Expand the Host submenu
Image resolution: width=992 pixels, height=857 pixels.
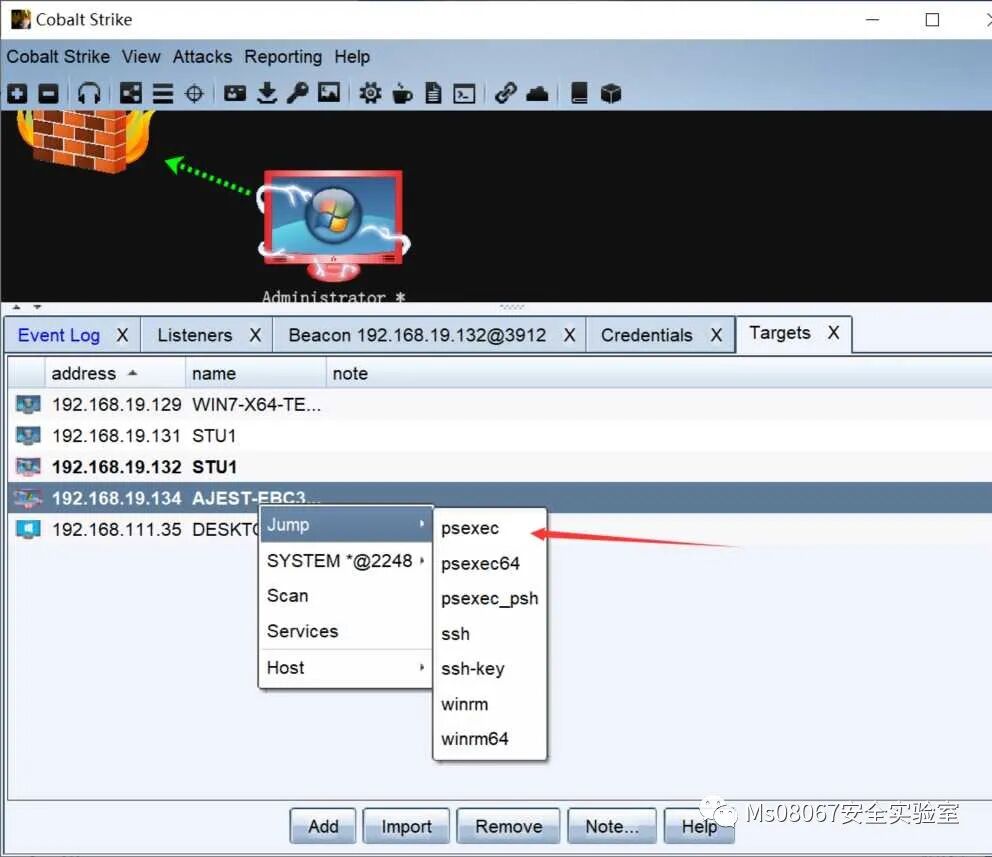pos(346,668)
